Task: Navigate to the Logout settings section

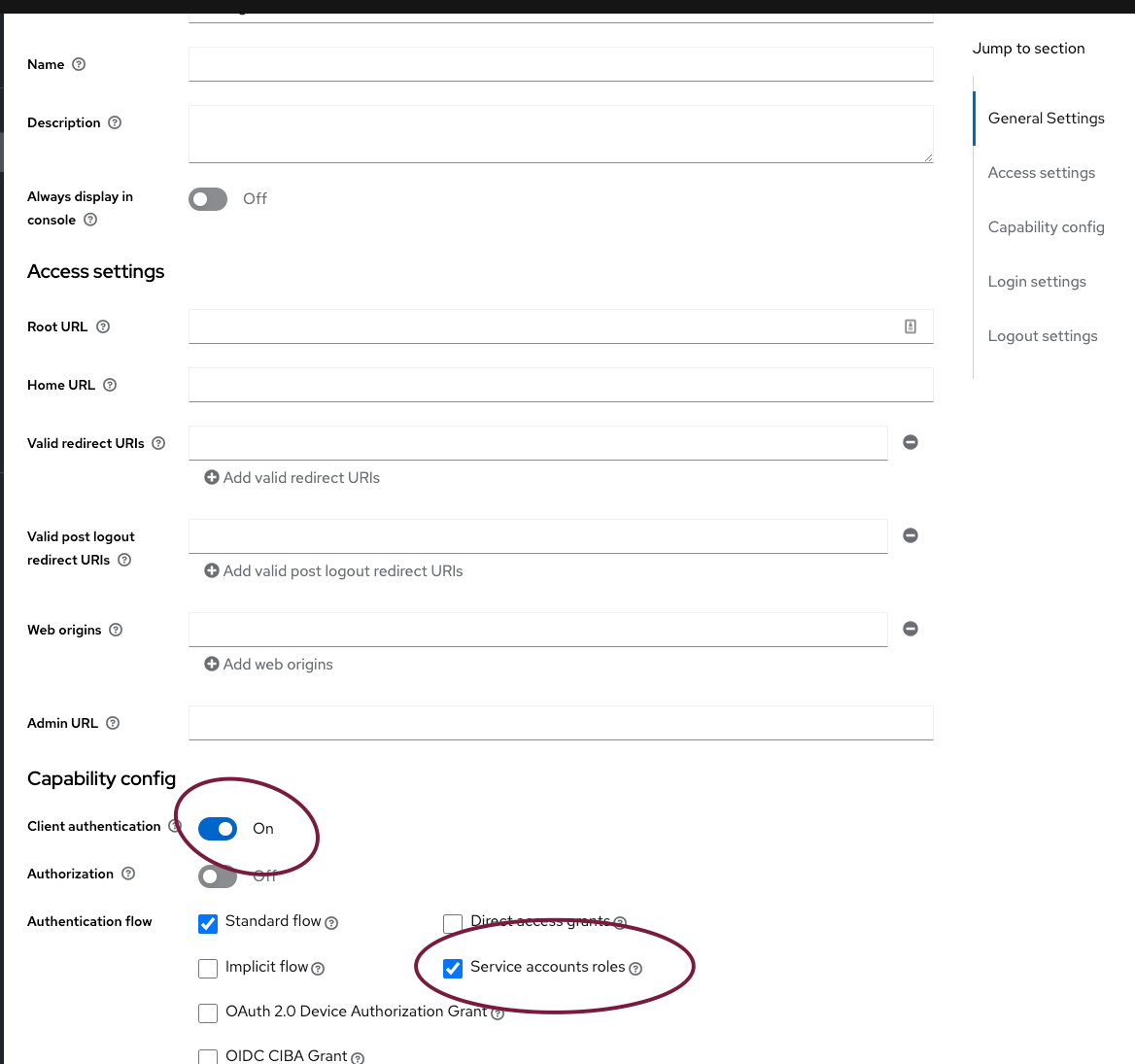Action: point(1043,336)
